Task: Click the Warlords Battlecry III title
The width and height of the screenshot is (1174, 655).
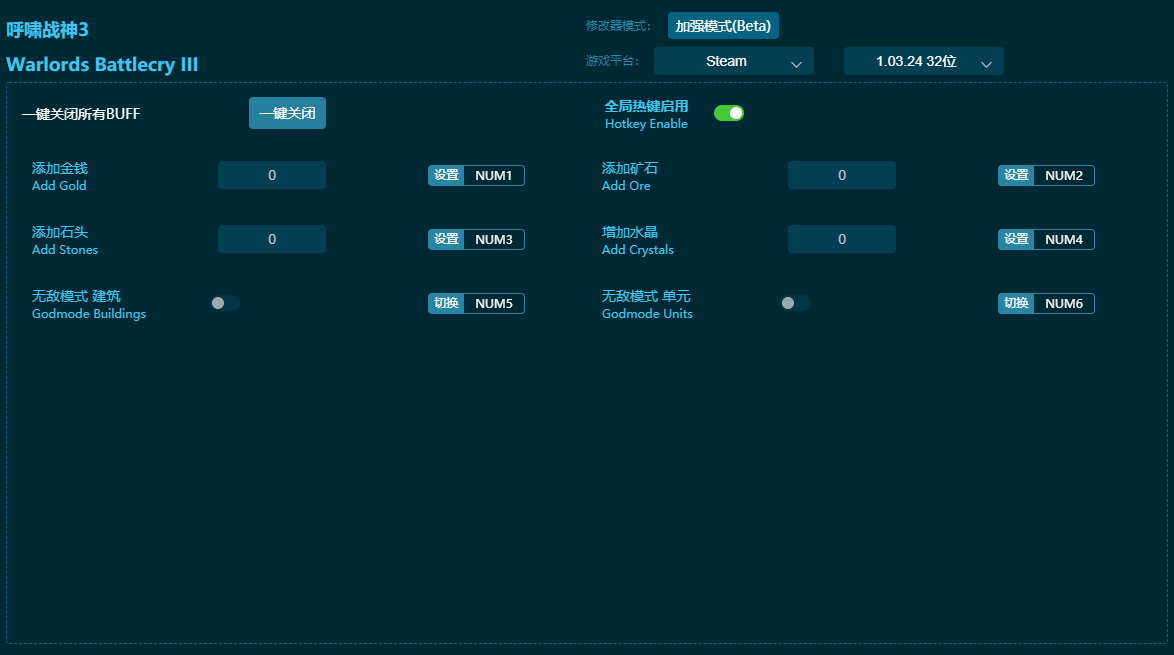Action: coord(102,65)
